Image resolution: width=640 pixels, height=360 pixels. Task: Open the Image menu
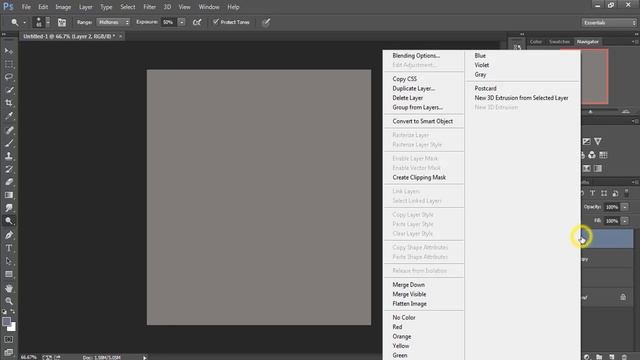tap(63, 7)
